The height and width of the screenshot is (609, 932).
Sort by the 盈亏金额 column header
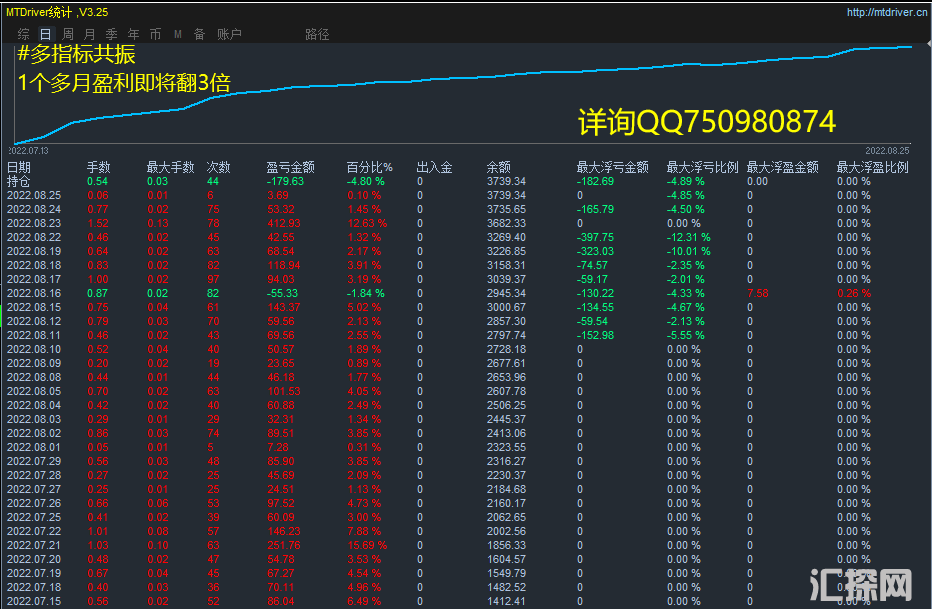click(x=290, y=167)
